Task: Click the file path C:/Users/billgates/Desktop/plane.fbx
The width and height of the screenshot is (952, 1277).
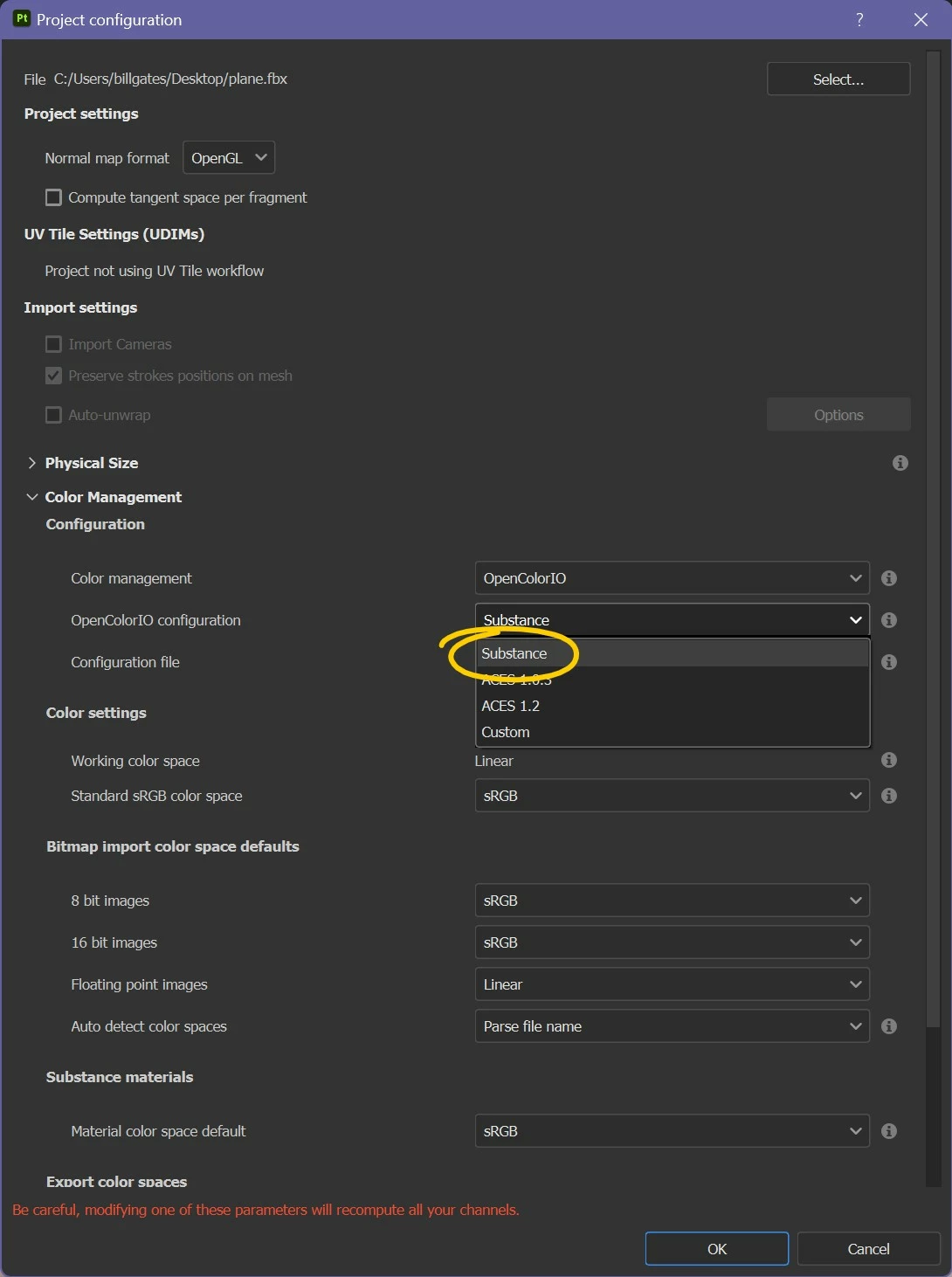Action: pos(170,79)
